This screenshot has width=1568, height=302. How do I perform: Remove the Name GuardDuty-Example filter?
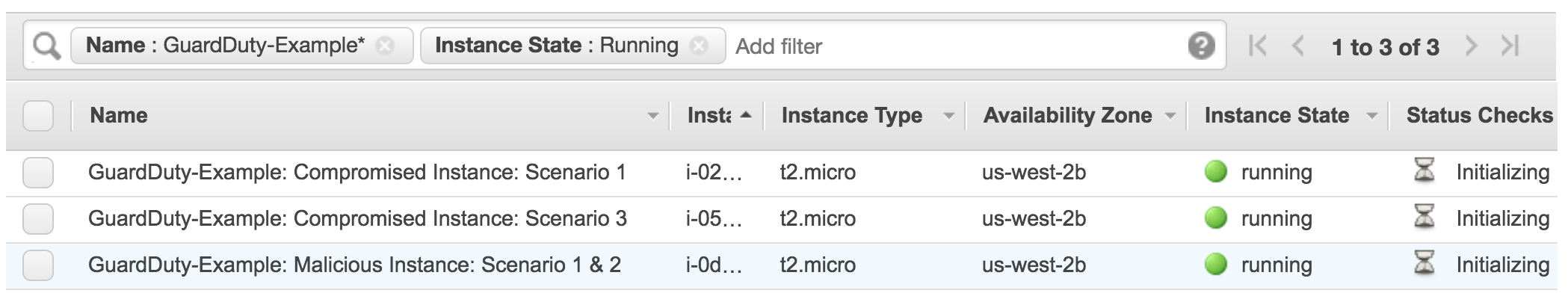(385, 46)
